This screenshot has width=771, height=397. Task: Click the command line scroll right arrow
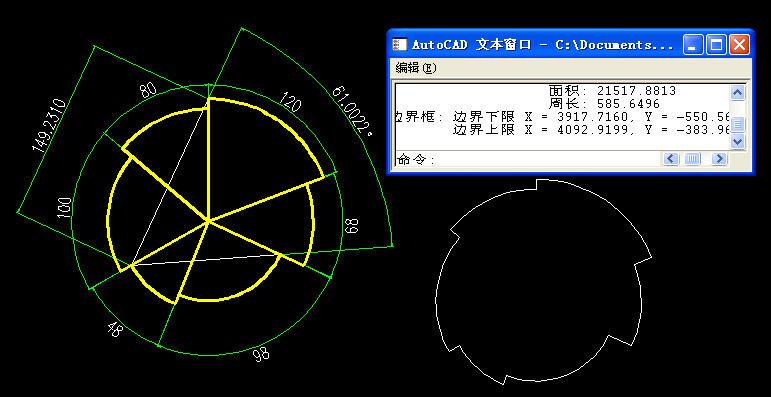coord(719,158)
